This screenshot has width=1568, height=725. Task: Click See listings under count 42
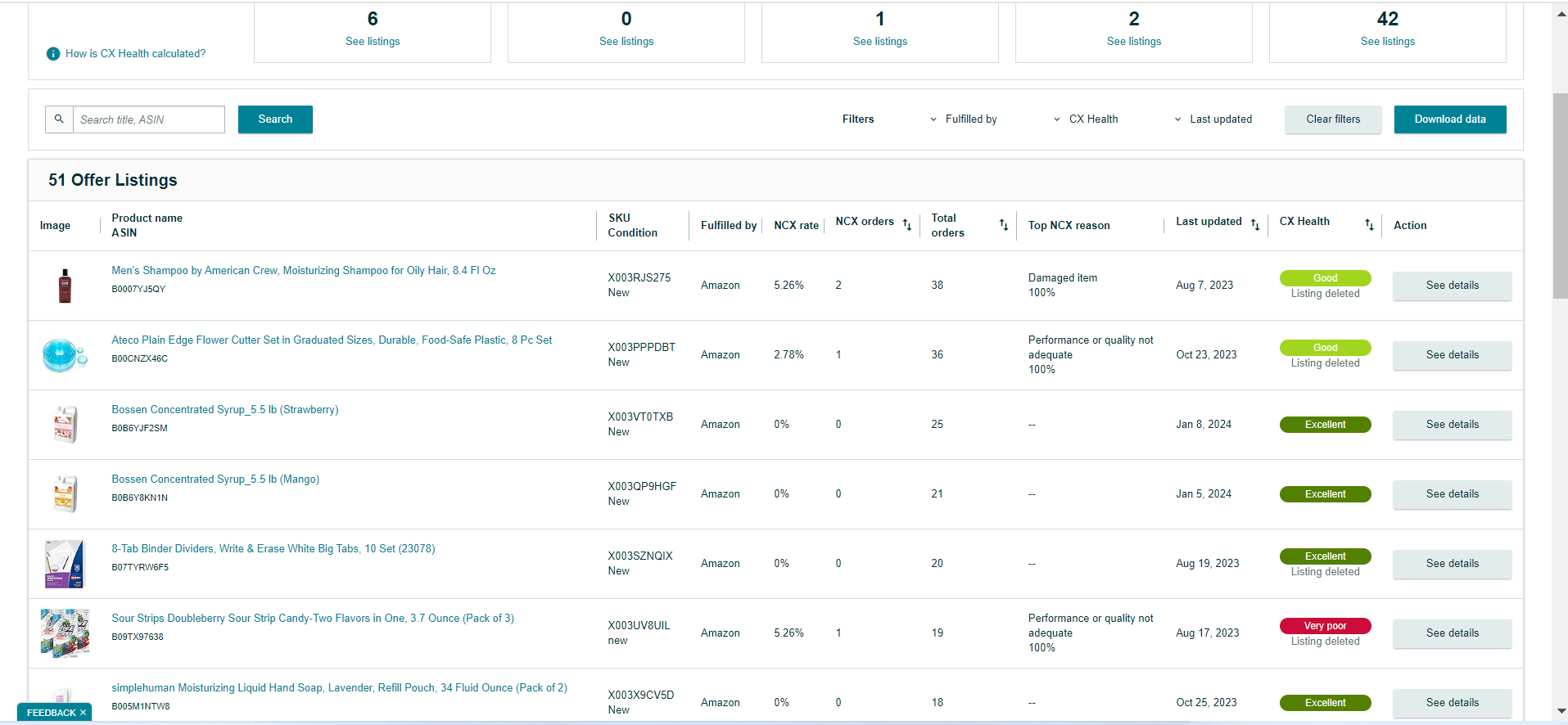pos(1387,42)
